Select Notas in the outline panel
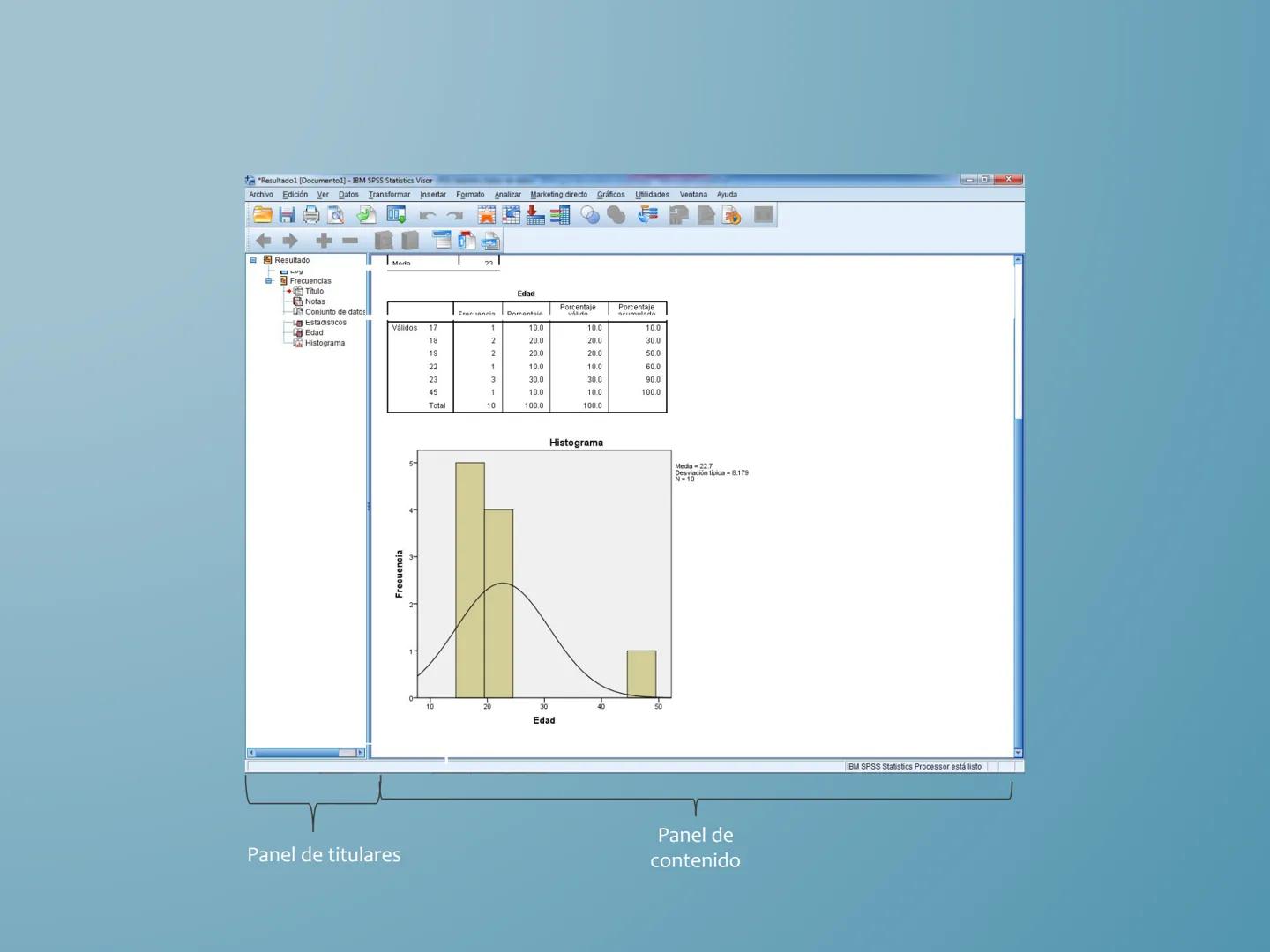Viewport: 1270px width, 952px height. 315,301
